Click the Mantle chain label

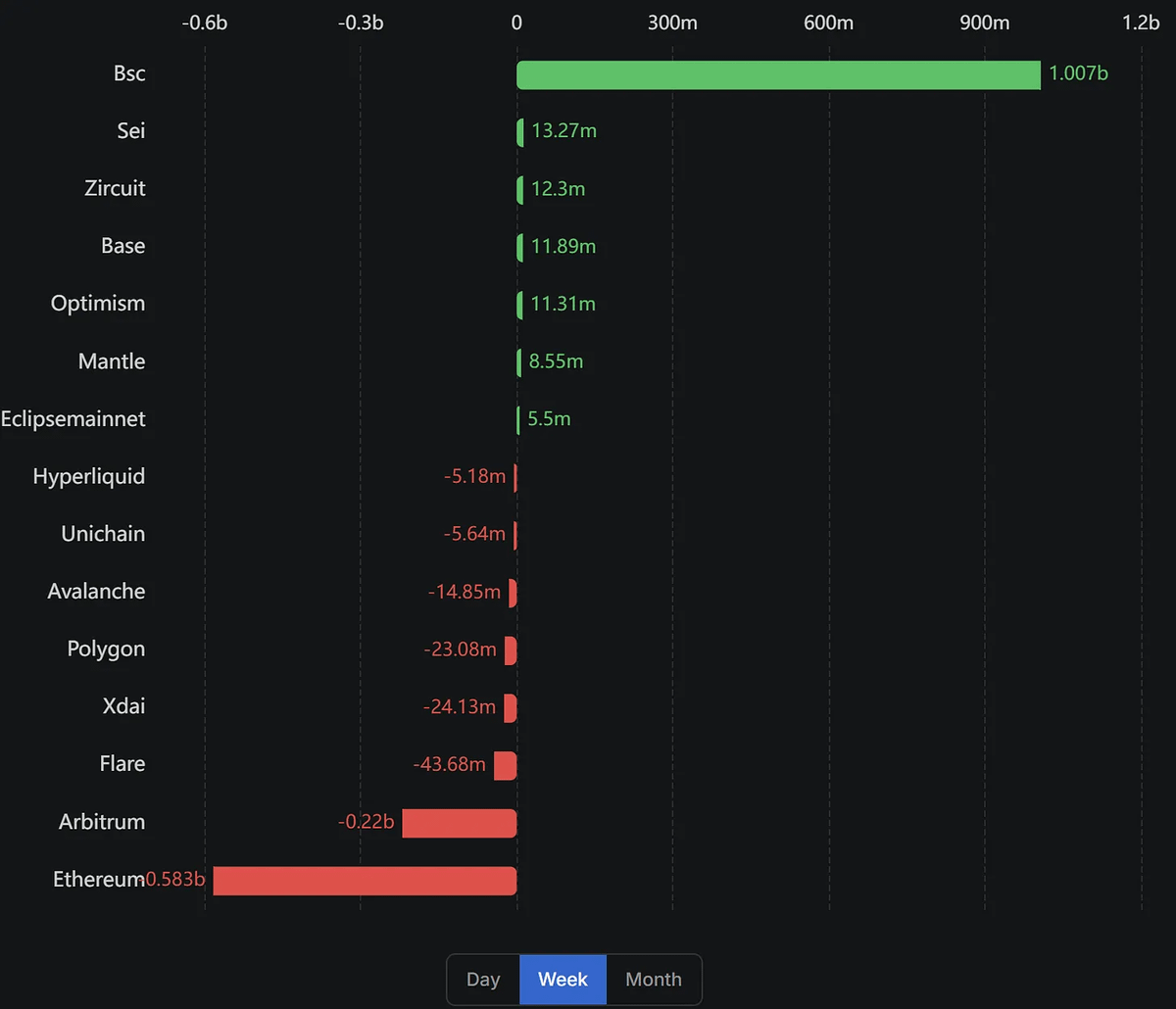[112, 361]
